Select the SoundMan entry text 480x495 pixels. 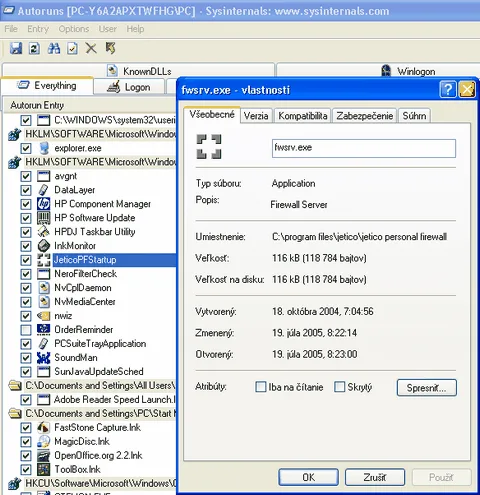(76, 358)
